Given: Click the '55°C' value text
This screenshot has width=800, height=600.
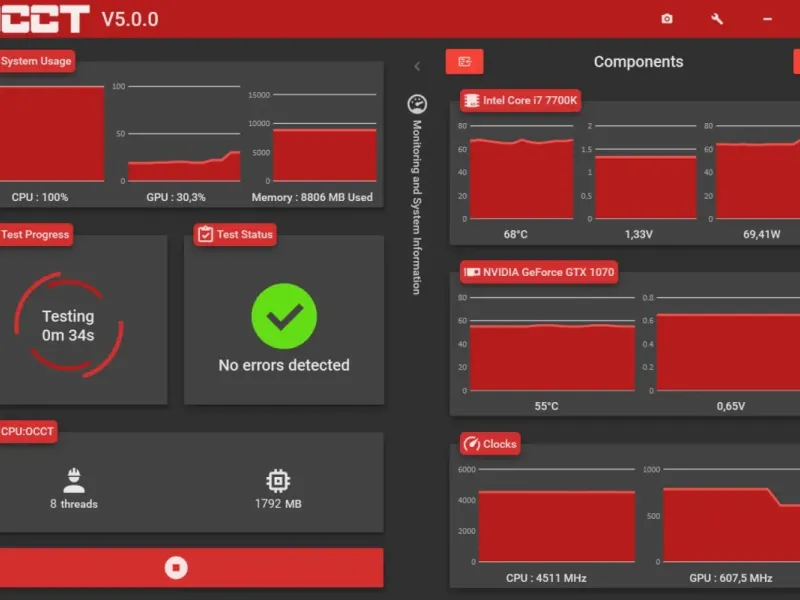Looking at the screenshot, I should click(x=546, y=407).
